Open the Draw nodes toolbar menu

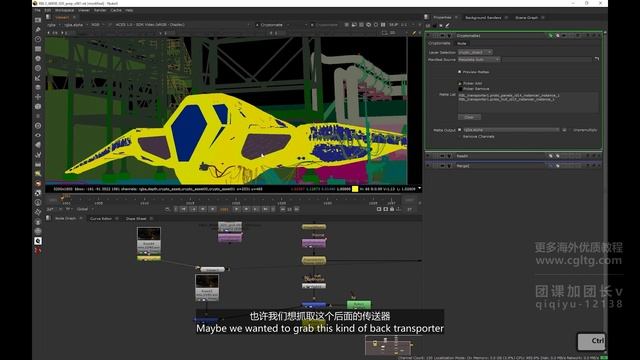[x=38, y=29]
